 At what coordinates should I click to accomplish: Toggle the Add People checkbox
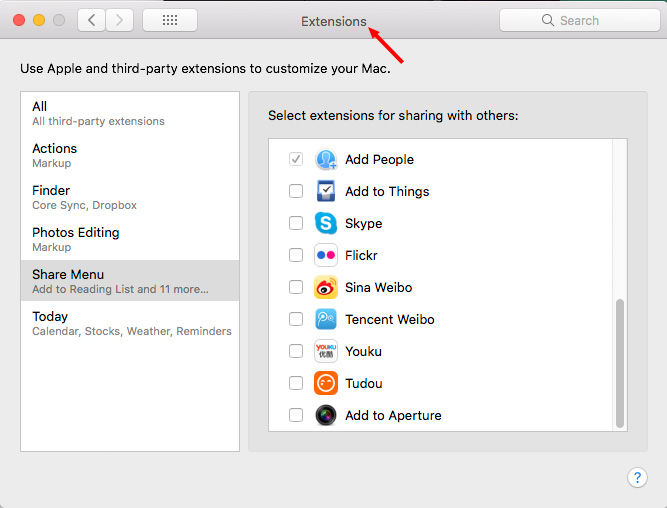point(296,159)
